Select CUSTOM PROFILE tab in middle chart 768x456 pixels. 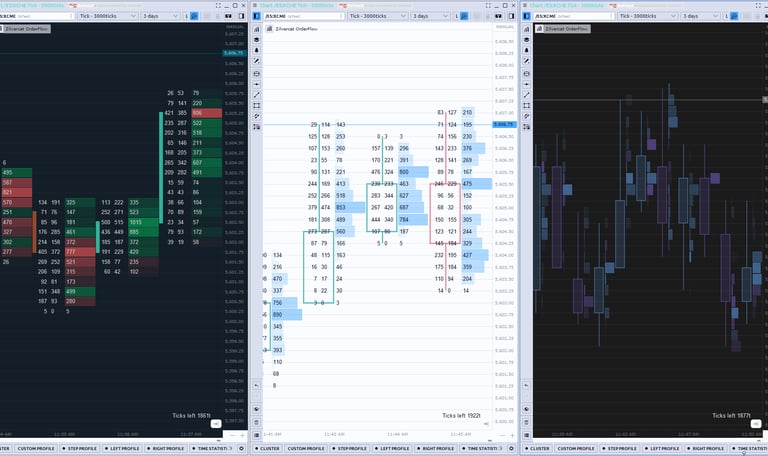[x=306, y=448]
